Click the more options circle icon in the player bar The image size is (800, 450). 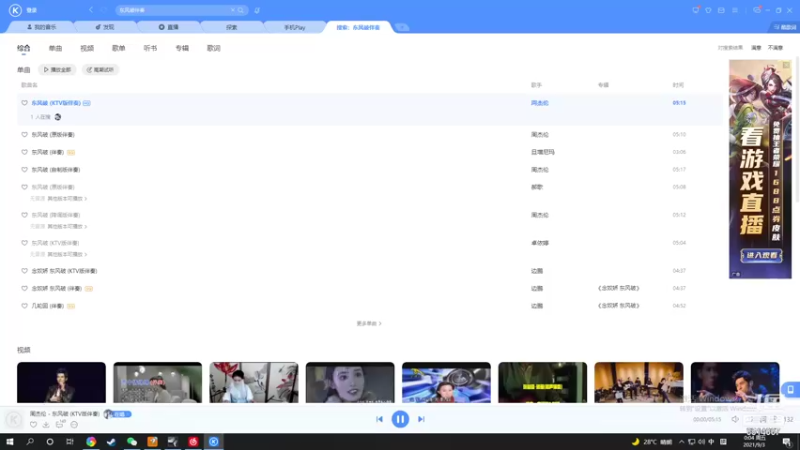click(x=74, y=424)
